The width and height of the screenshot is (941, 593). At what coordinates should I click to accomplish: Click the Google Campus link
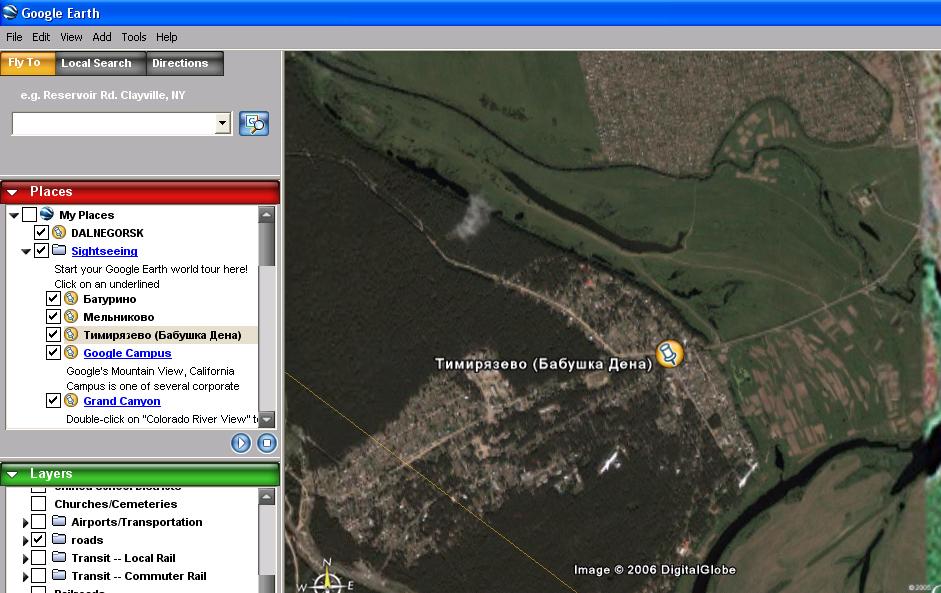(127, 353)
